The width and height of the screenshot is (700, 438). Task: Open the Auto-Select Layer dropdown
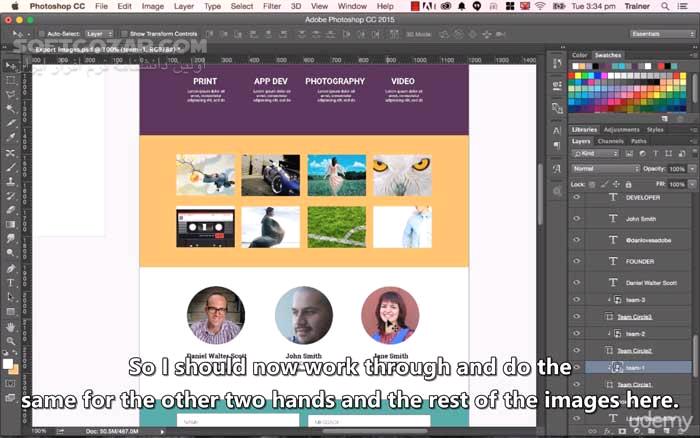(x=99, y=34)
